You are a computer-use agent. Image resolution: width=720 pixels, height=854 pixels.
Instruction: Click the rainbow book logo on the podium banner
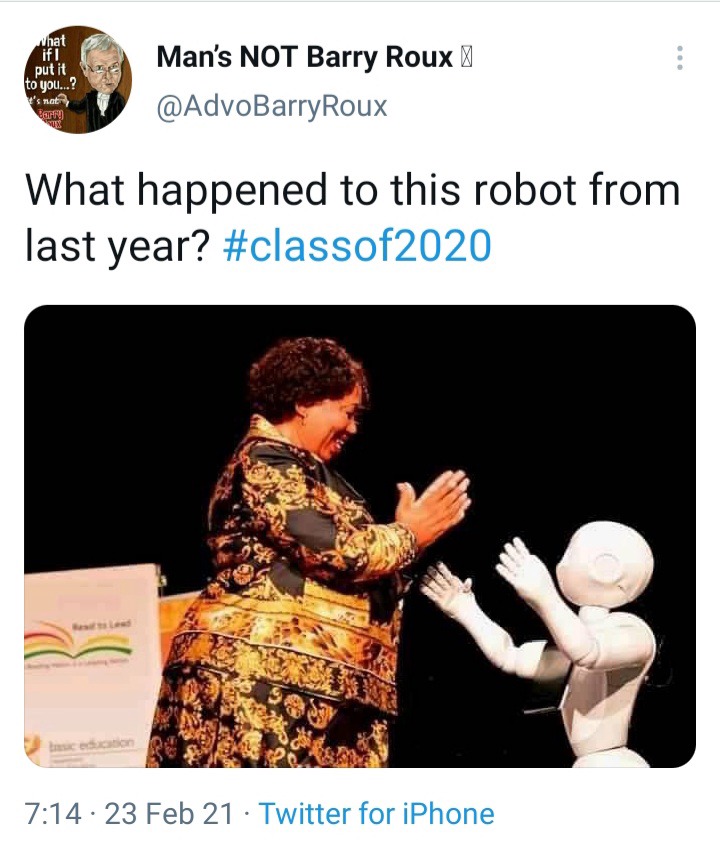[80, 643]
